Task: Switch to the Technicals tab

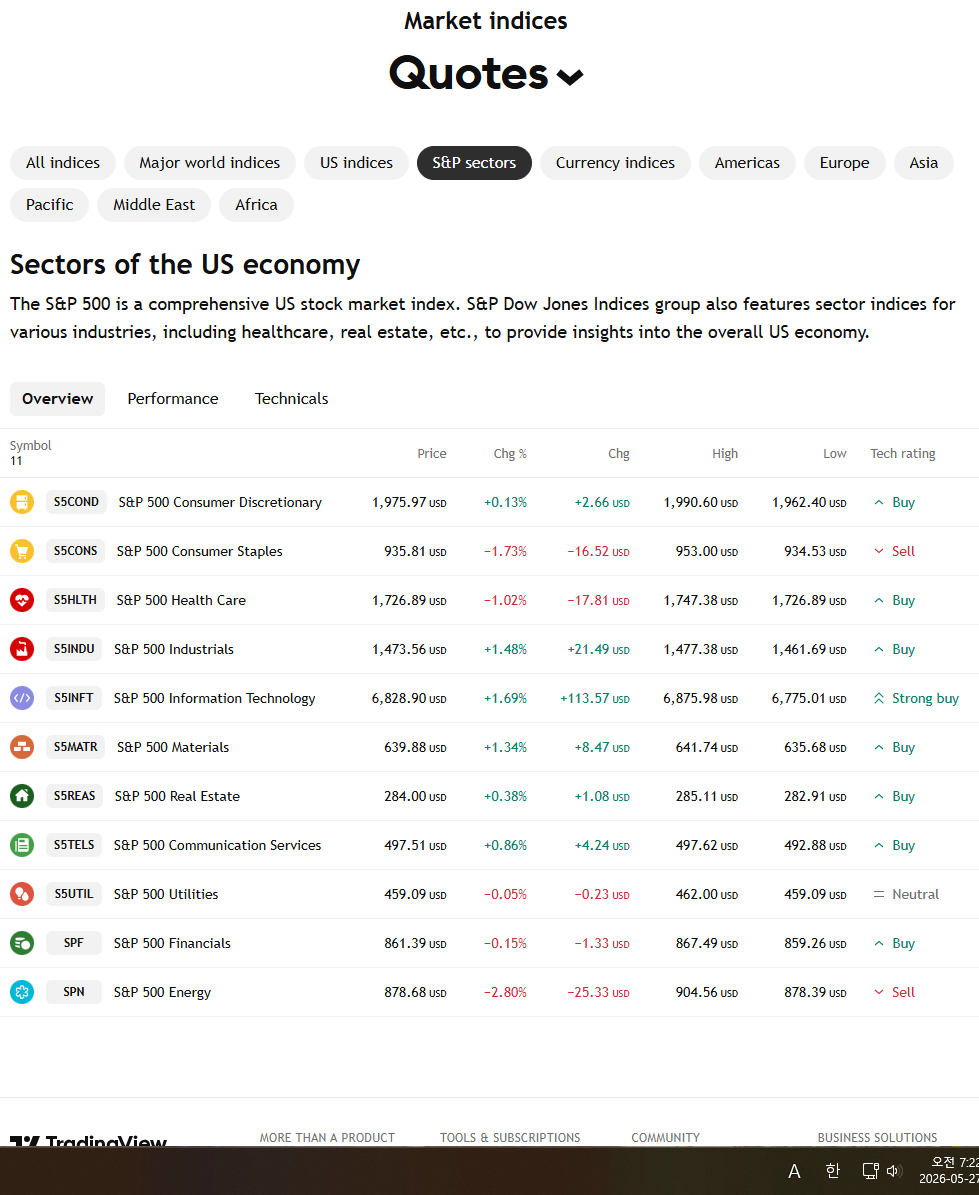Action: tap(292, 399)
